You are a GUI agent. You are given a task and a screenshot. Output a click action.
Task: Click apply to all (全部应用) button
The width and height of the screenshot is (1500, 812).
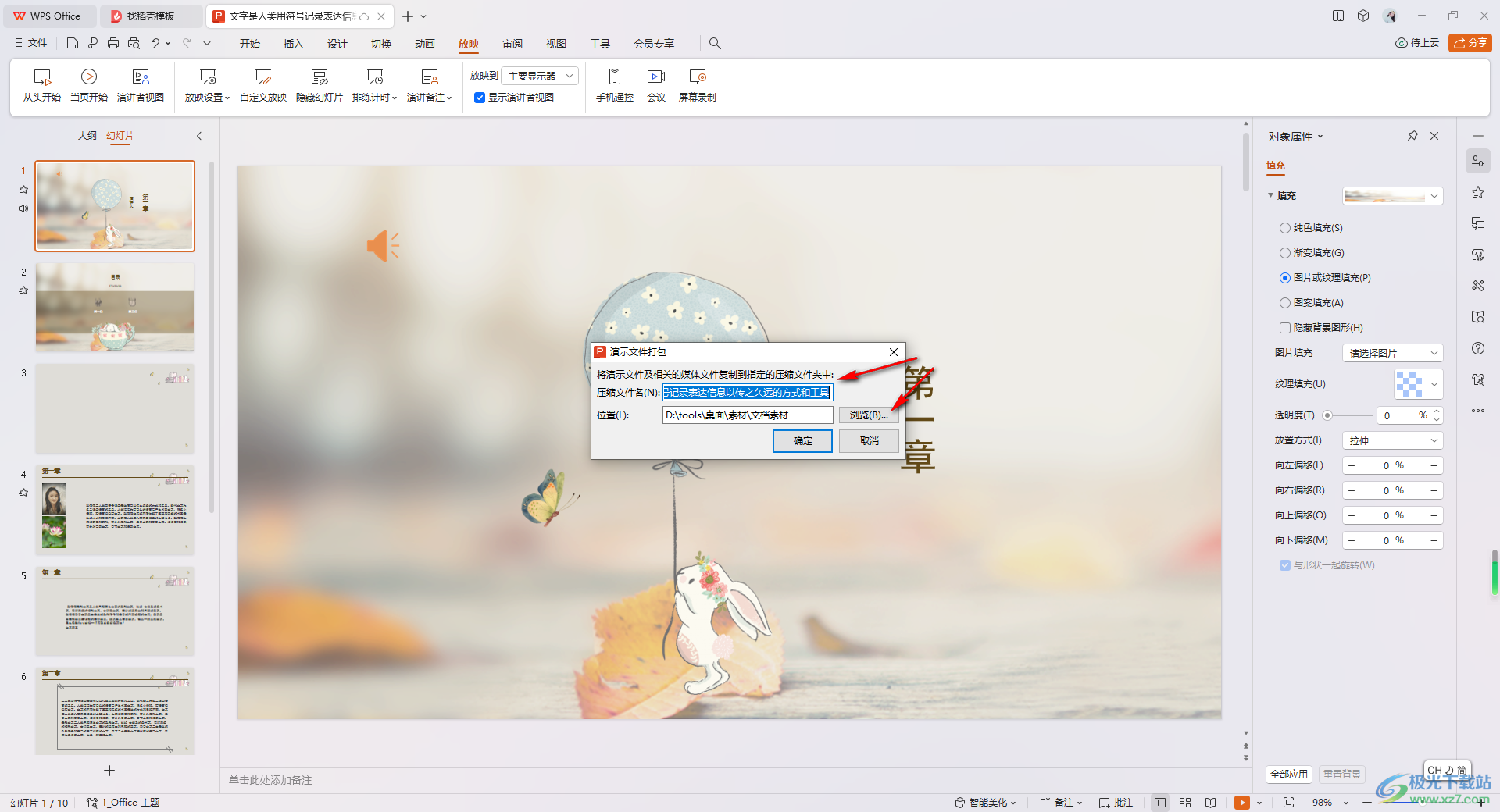coord(1289,775)
